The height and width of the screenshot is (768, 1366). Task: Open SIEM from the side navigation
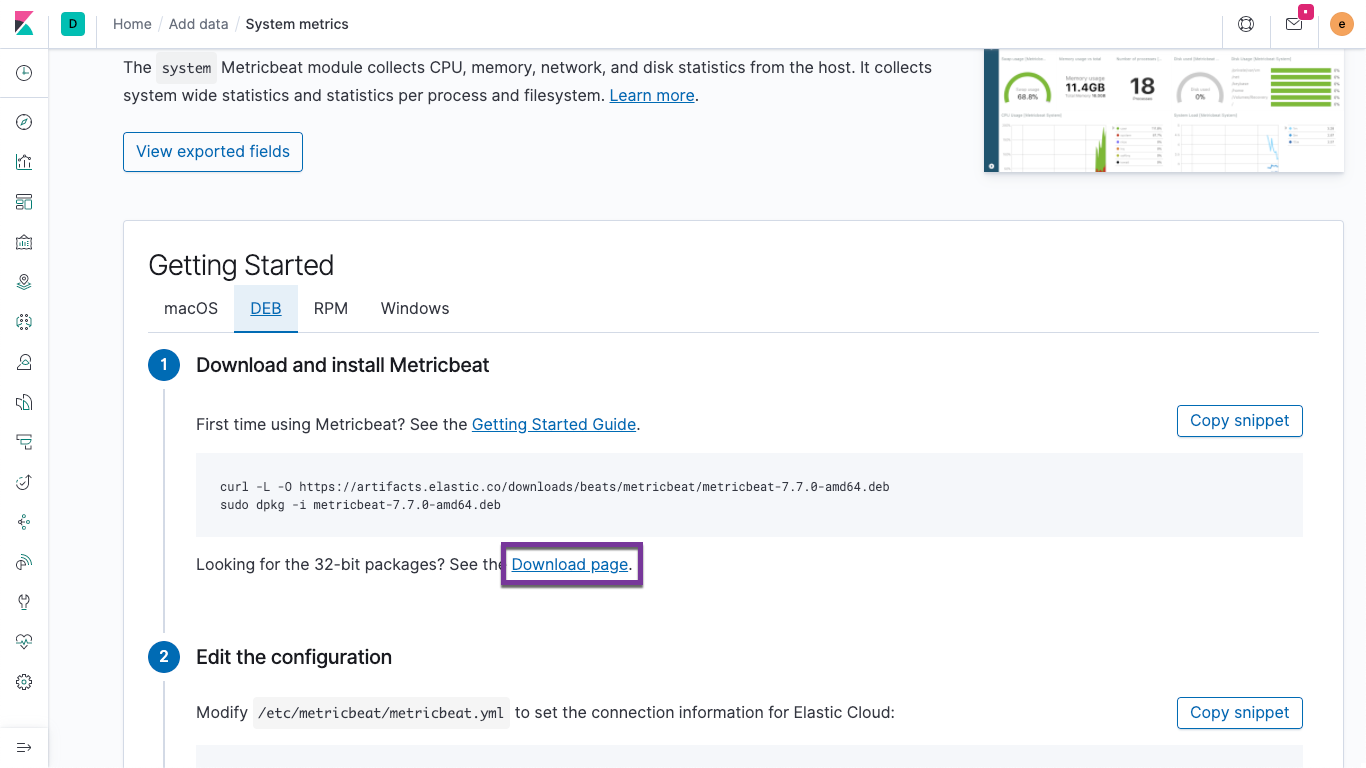coord(24,562)
